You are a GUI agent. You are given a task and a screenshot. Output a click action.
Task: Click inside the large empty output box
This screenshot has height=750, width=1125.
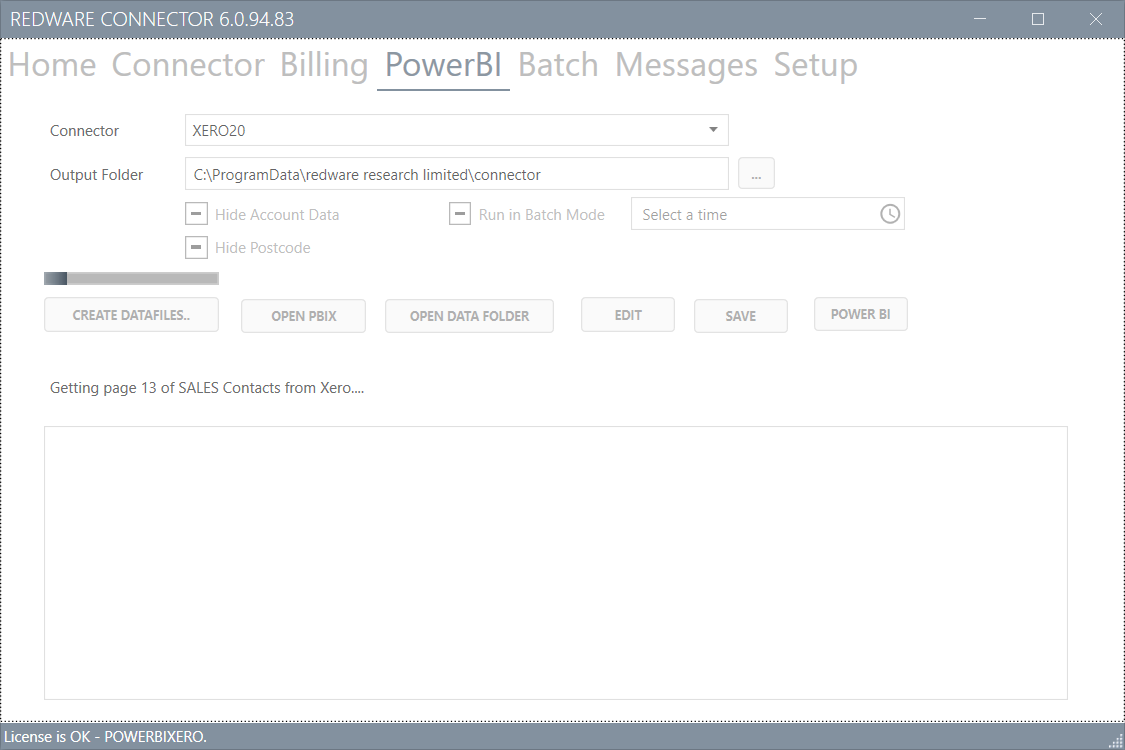coord(556,563)
